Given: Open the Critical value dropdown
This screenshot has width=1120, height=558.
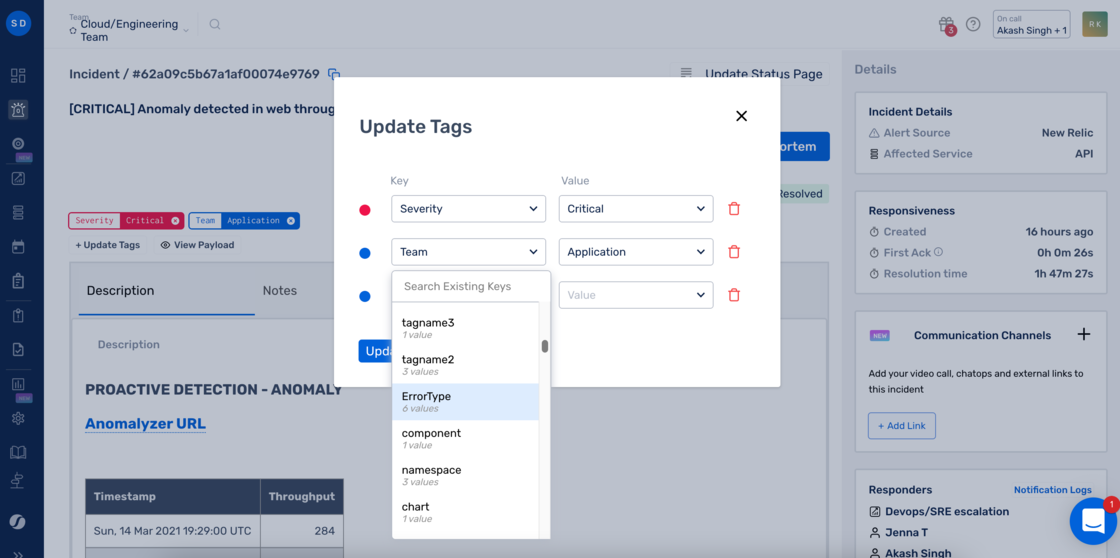Looking at the screenshot, I should (x=636, y=209).
